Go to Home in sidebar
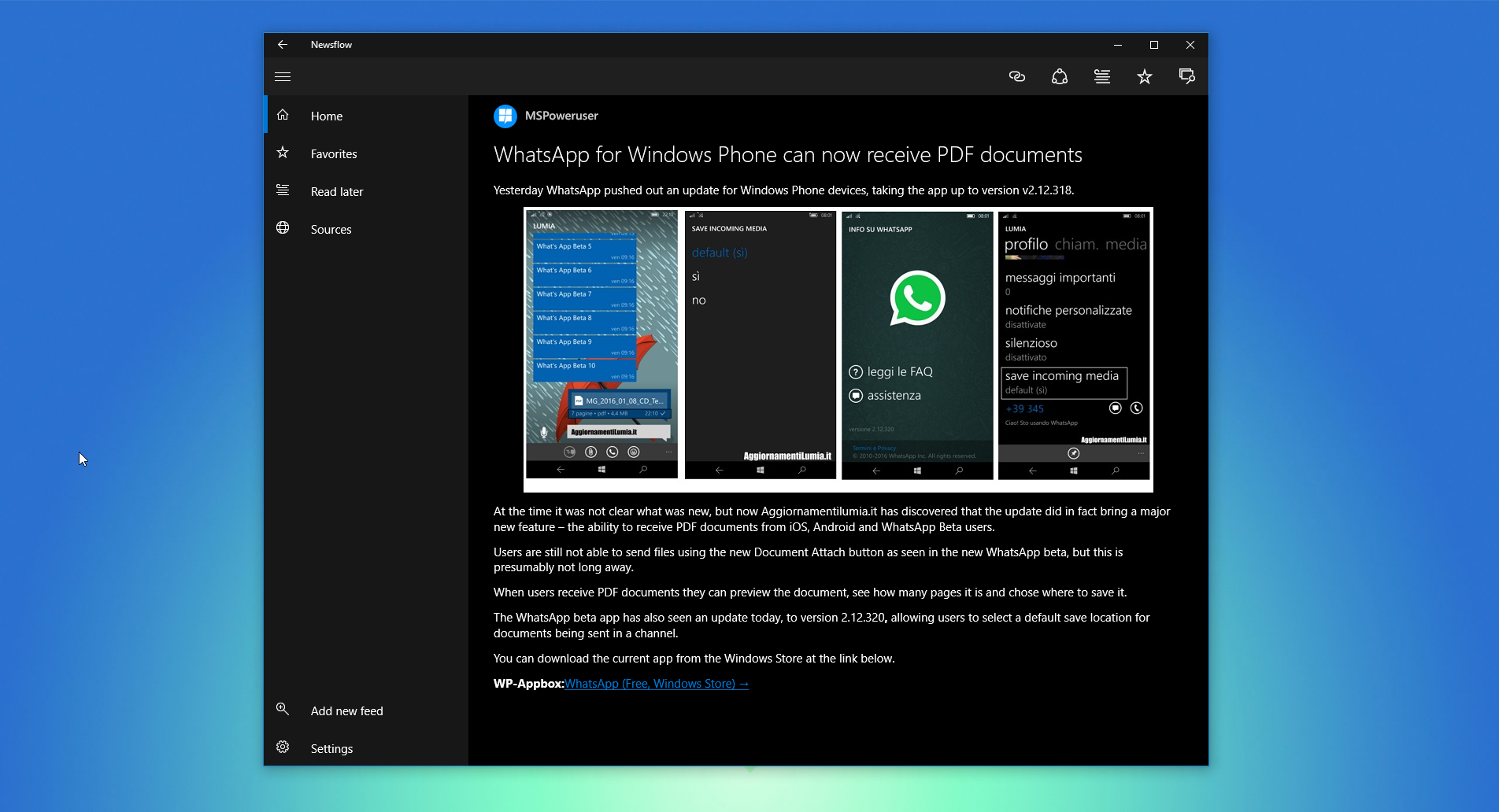Screen dimensions: 1499x812 point(366,116)
